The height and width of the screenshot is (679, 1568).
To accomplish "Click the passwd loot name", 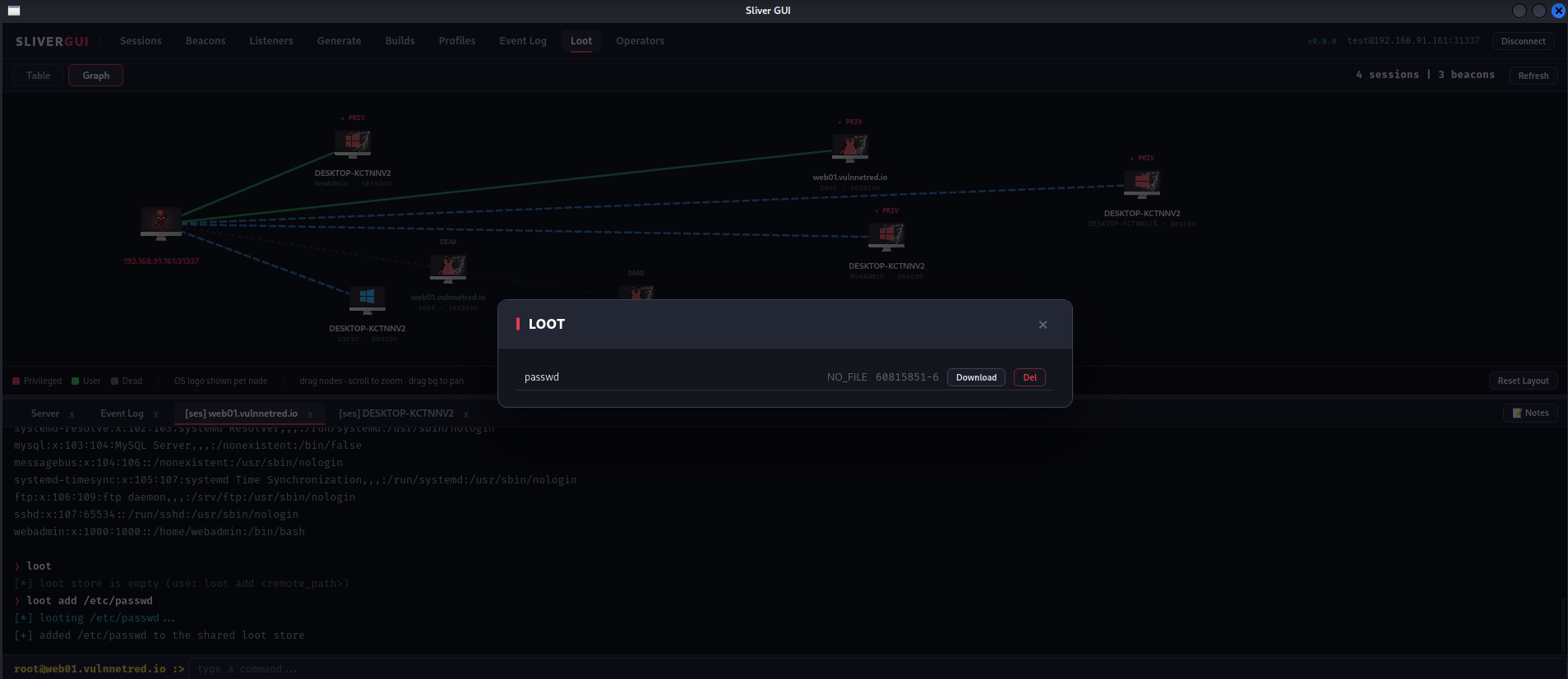I will [542, 377].
